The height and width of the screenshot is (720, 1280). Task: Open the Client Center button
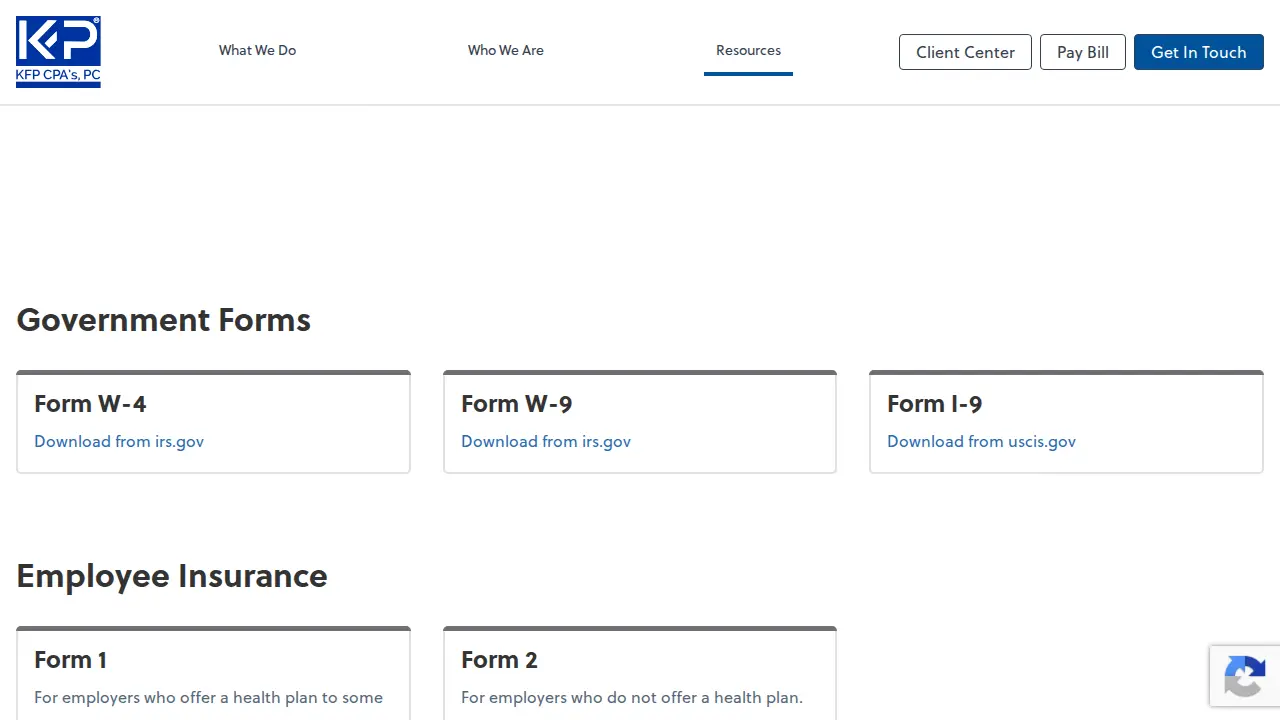point(965,52)
